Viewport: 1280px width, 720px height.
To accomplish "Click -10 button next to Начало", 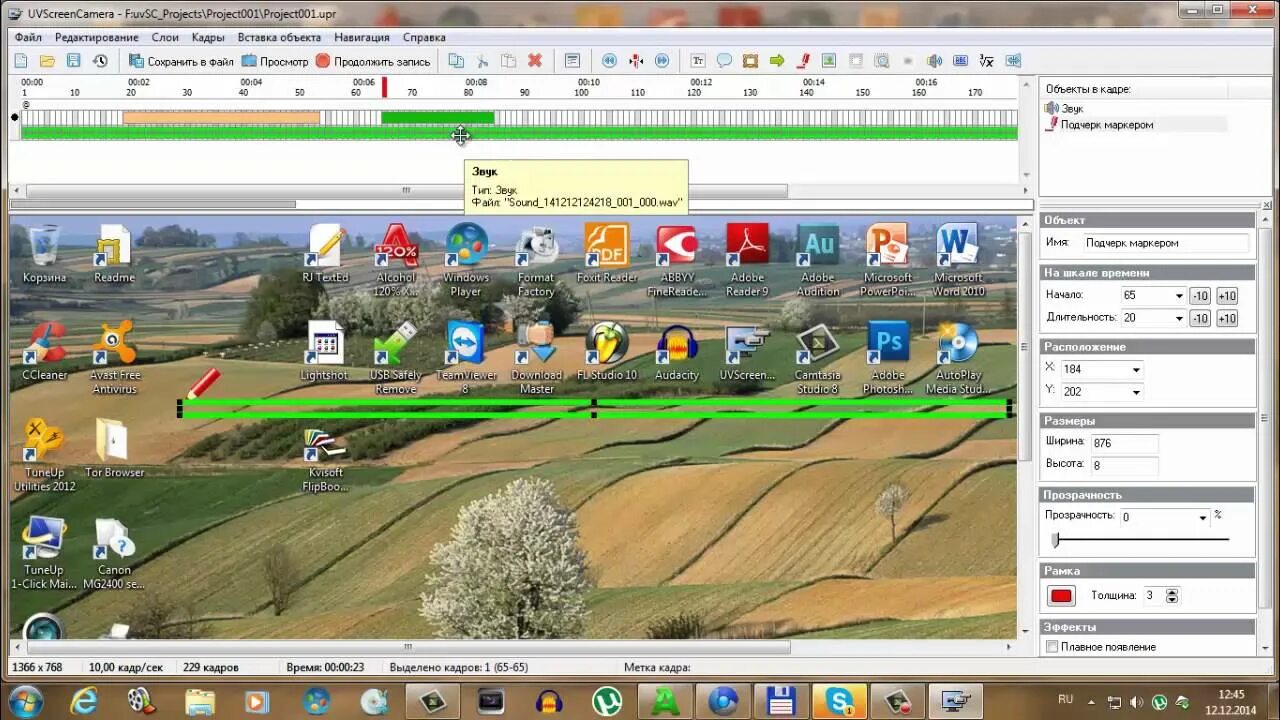I will 1200,296.
